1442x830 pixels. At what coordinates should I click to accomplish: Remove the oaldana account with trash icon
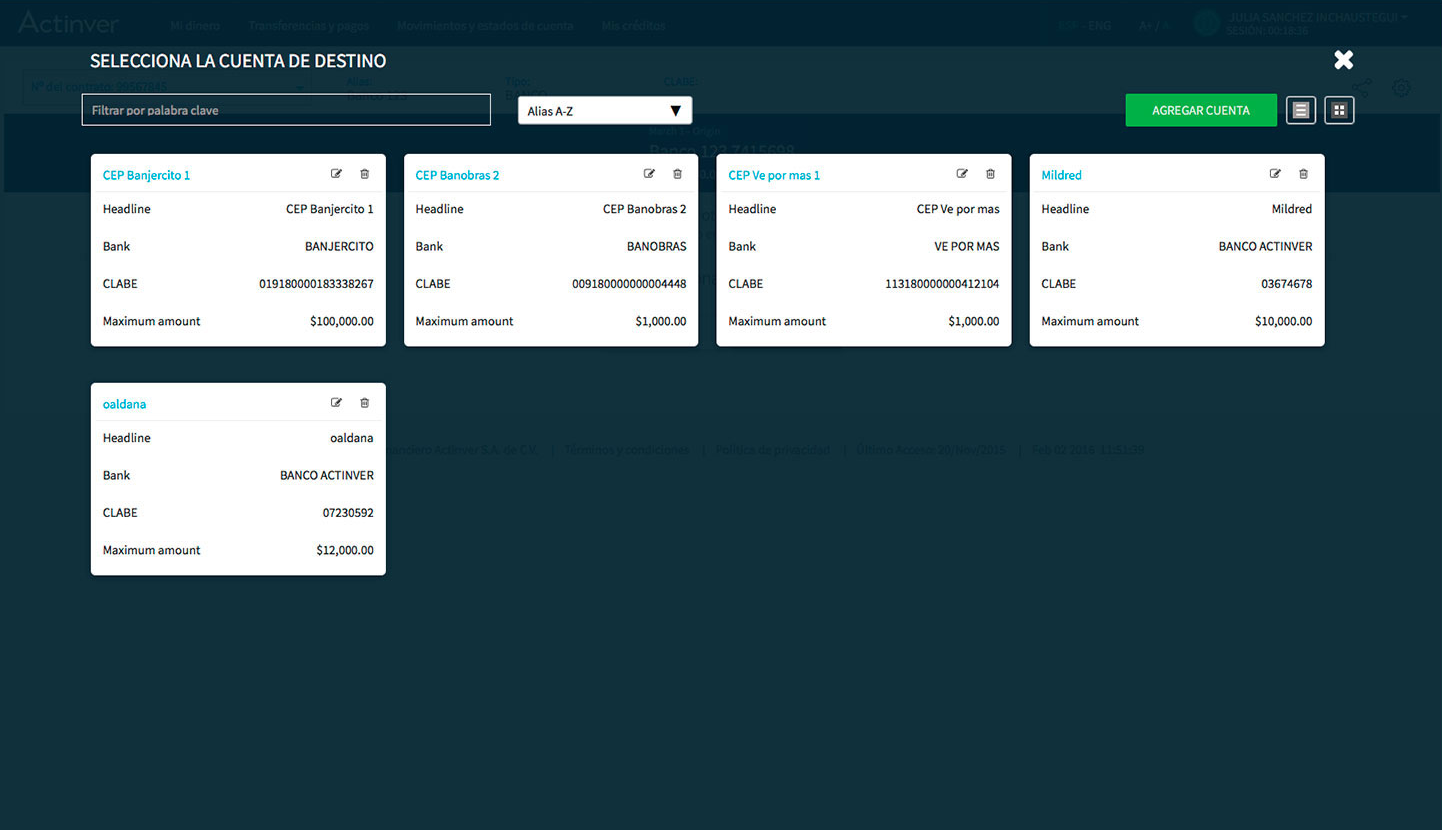[364, 403]
